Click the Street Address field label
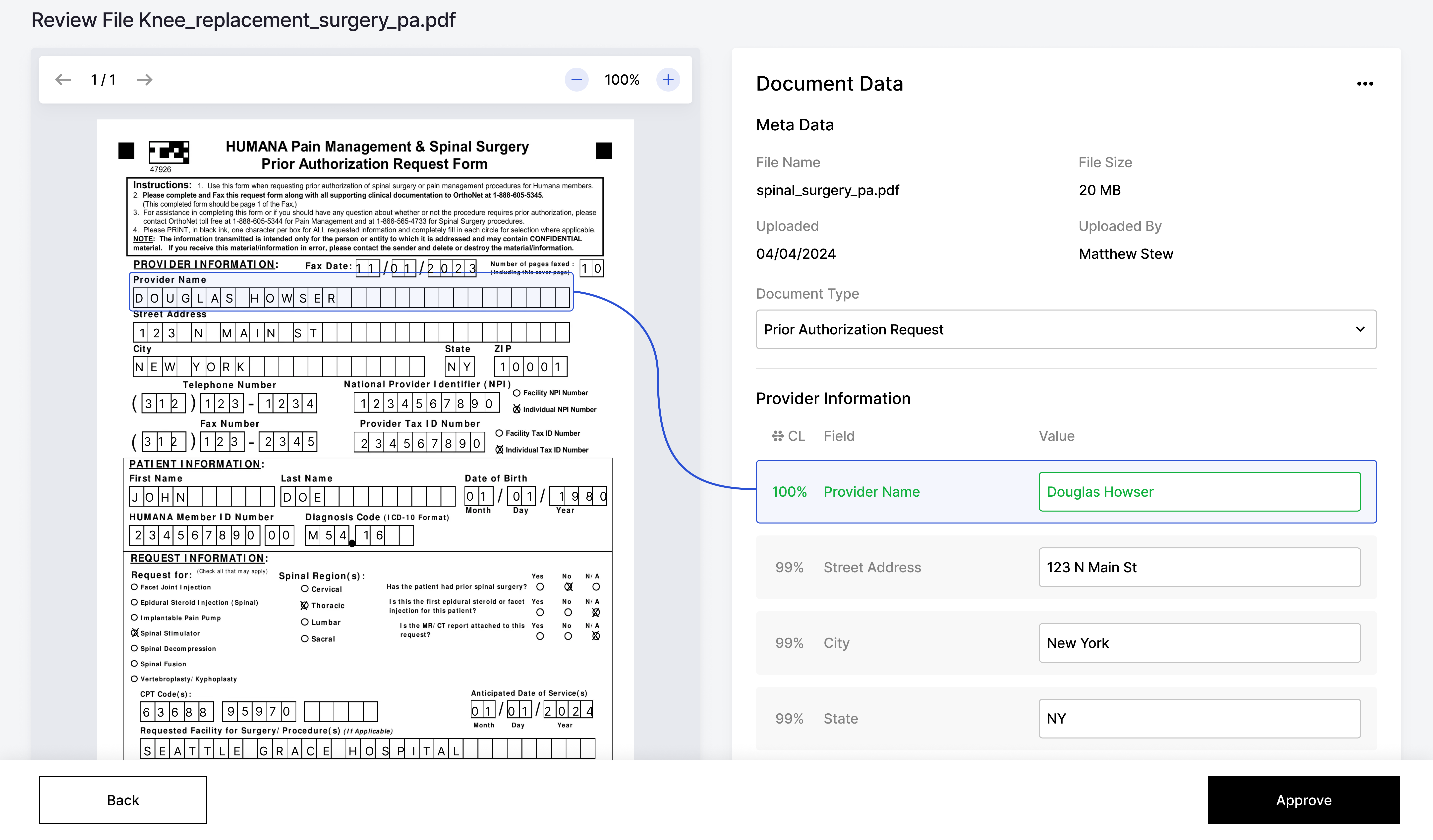 872,567
